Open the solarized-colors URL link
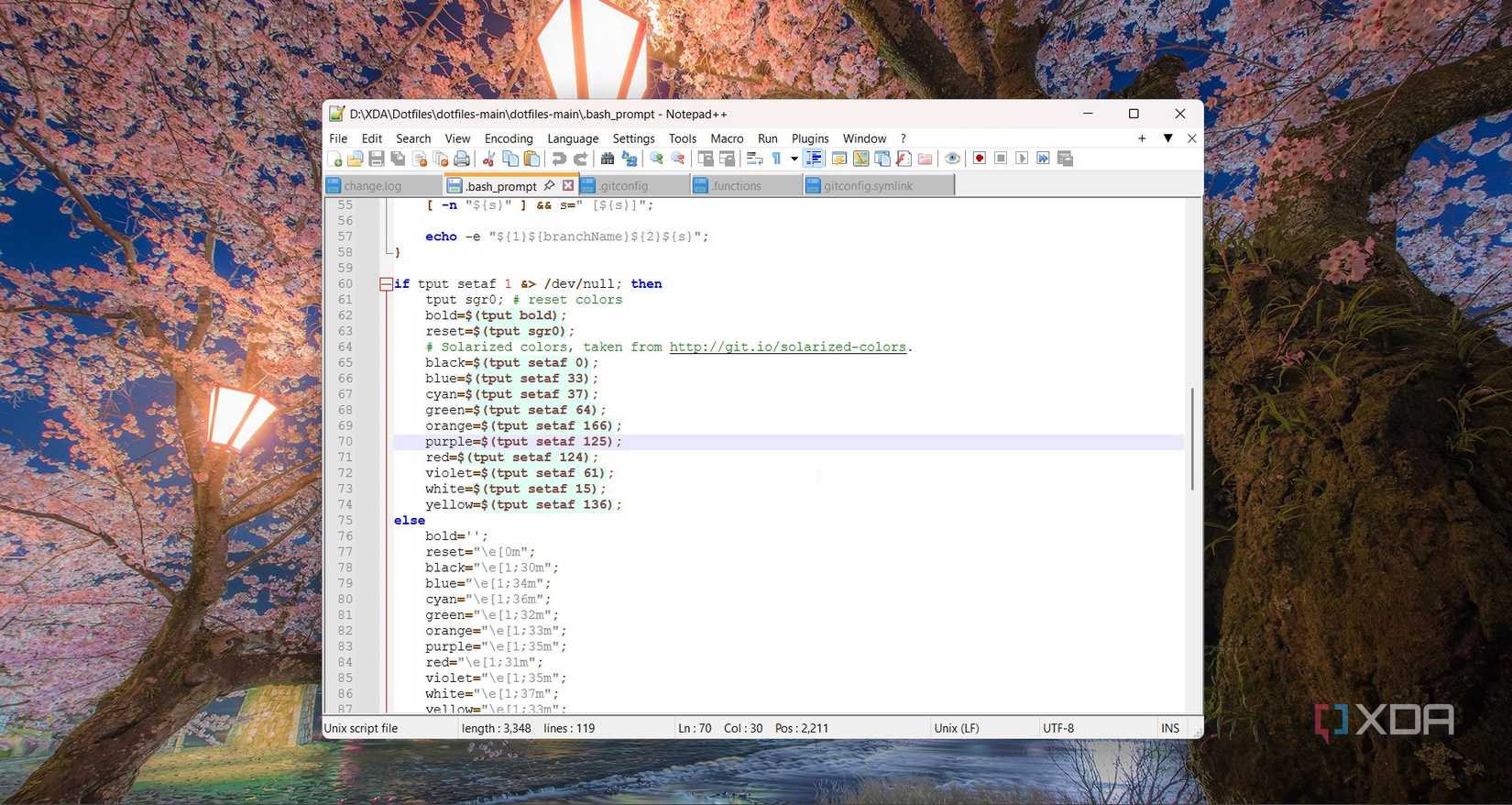 (787, 347)
